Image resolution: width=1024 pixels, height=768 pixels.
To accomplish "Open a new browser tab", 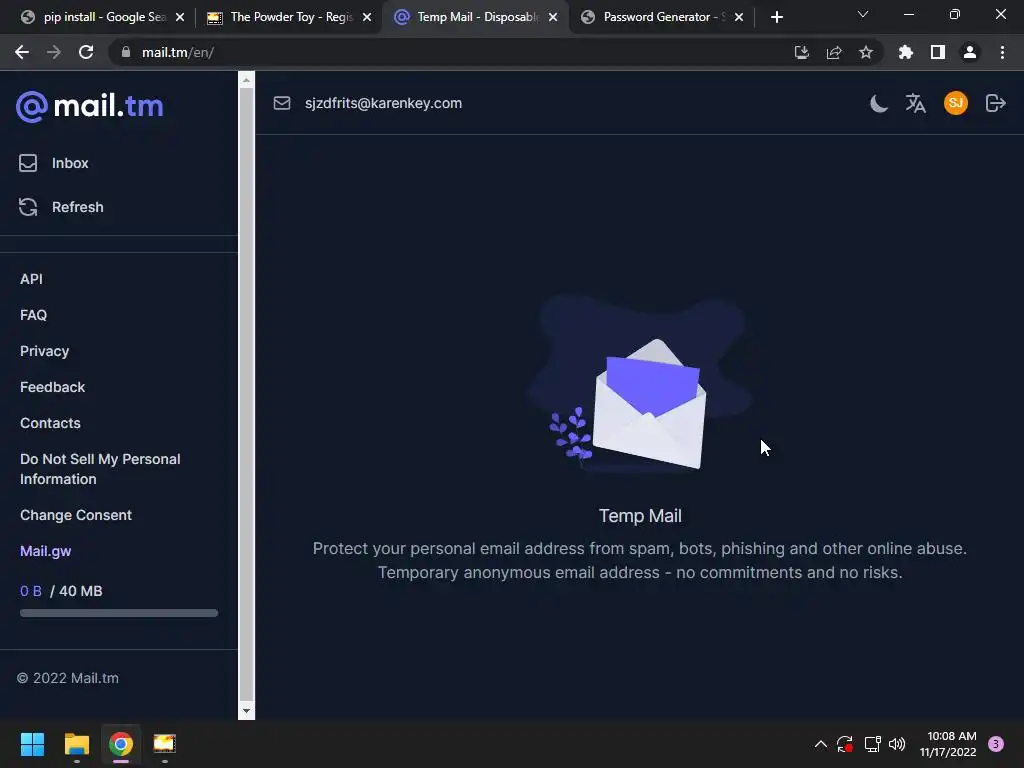I will coord(776,18).
